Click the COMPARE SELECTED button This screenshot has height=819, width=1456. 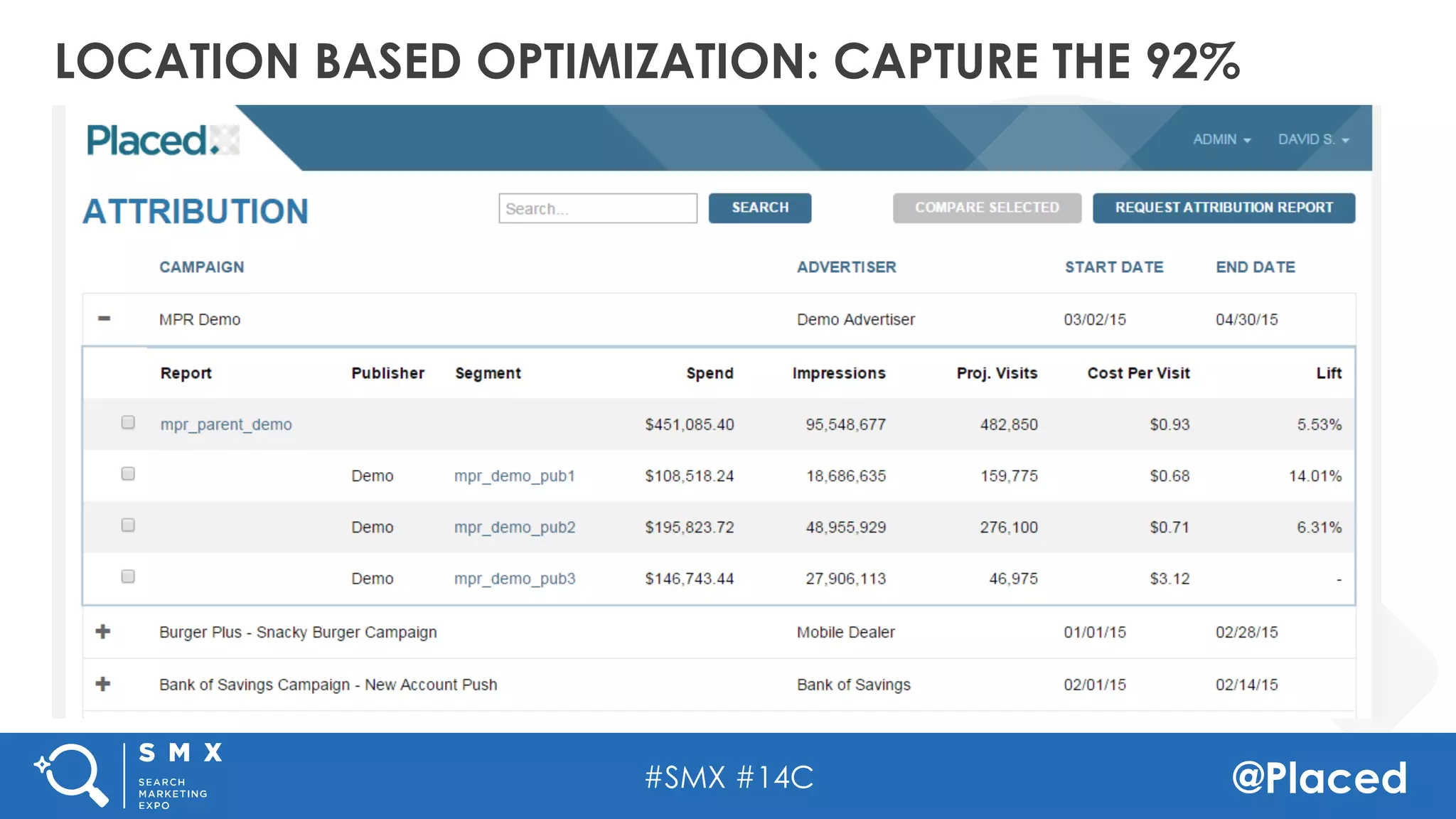(x=987, y=208)
